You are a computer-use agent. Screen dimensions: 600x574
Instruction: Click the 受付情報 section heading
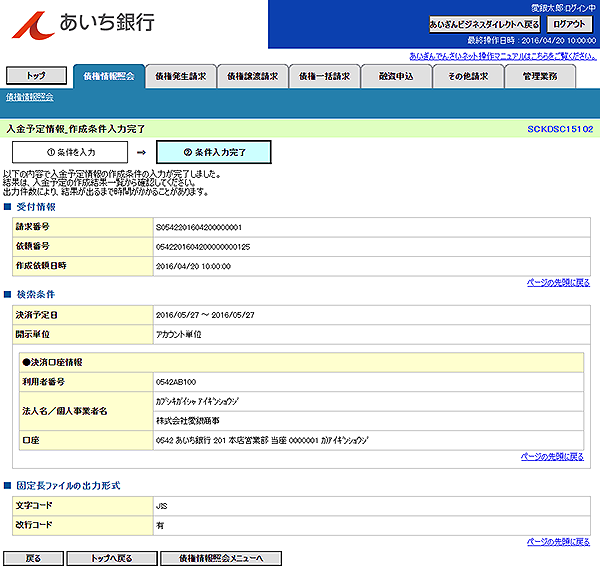pyautogui.click(x=36, y=207)
